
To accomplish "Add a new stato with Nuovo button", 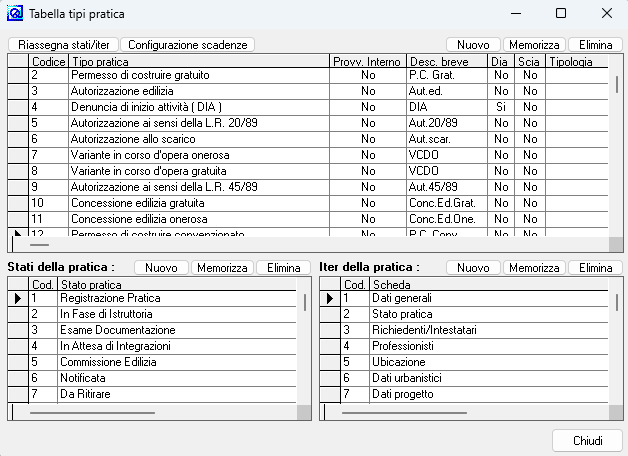I will click(x=161, y=268).
